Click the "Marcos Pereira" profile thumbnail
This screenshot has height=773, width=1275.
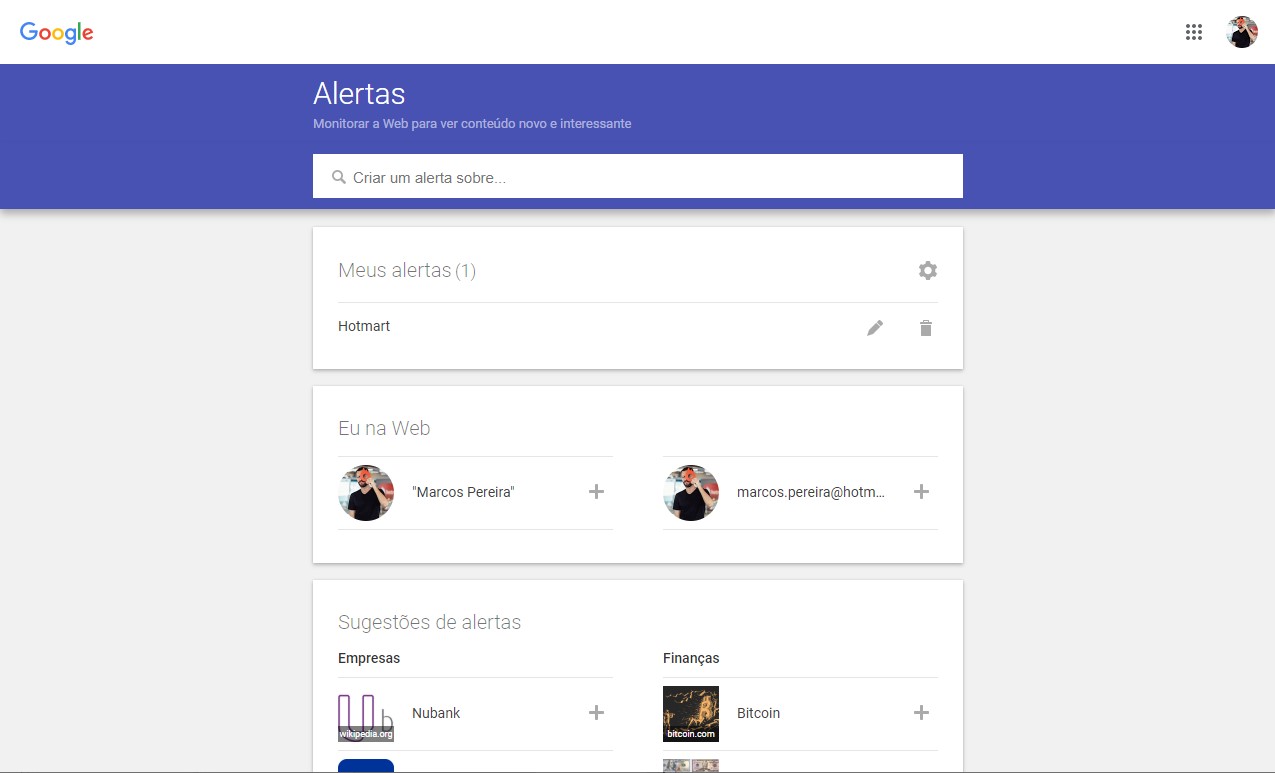[x=366, y=493]
